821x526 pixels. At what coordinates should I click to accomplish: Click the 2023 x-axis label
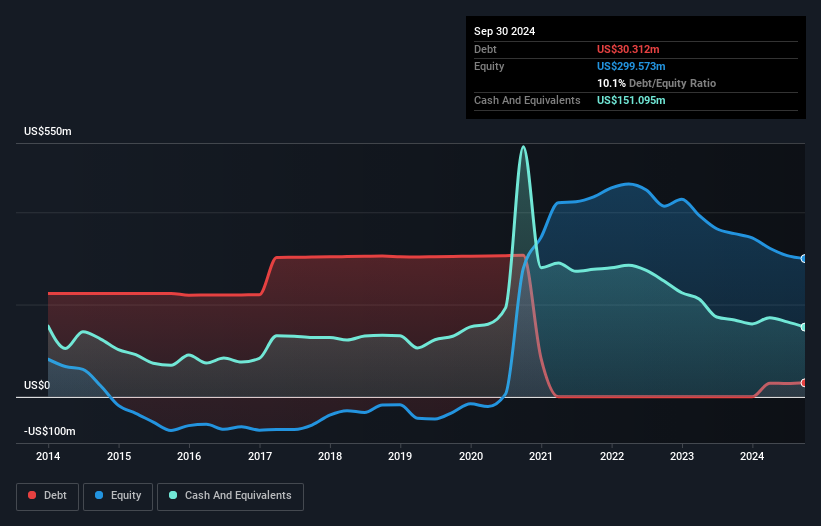click(x=682, y=456)
